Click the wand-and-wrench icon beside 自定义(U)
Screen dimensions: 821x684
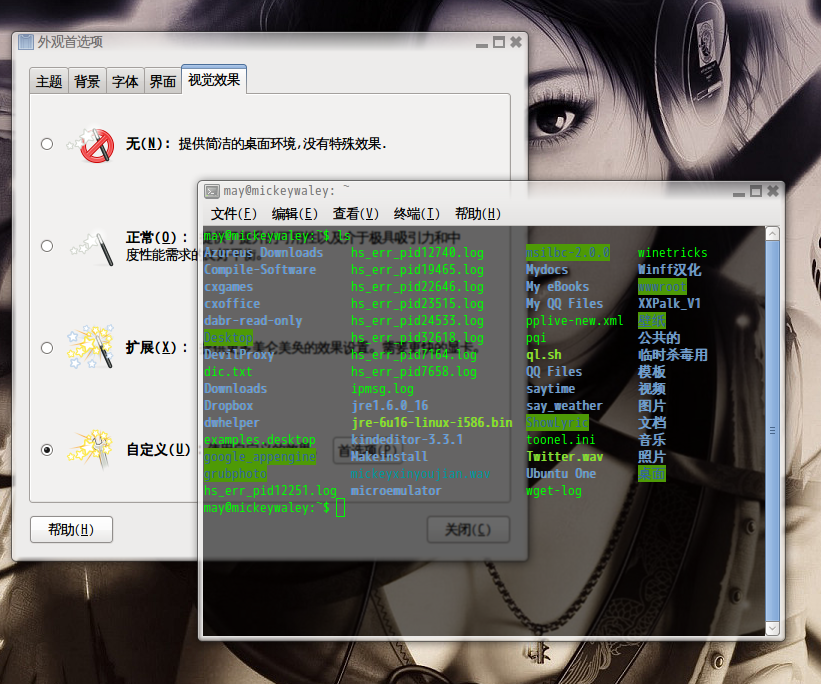90,449
